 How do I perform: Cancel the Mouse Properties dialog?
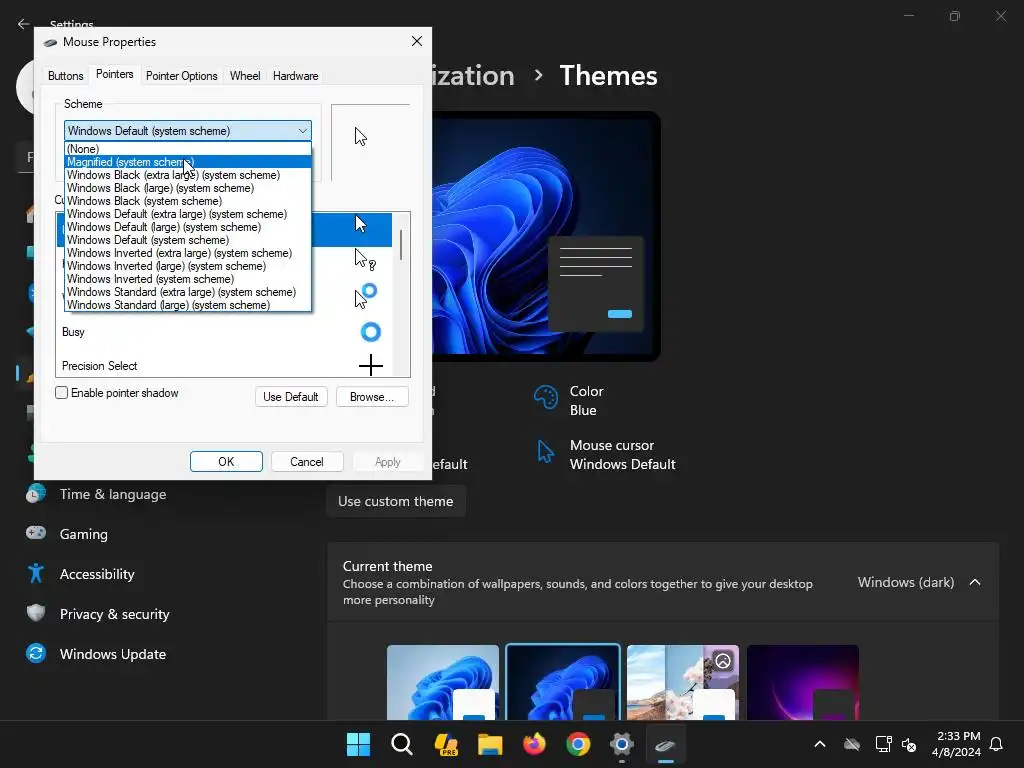coord(307,462)
